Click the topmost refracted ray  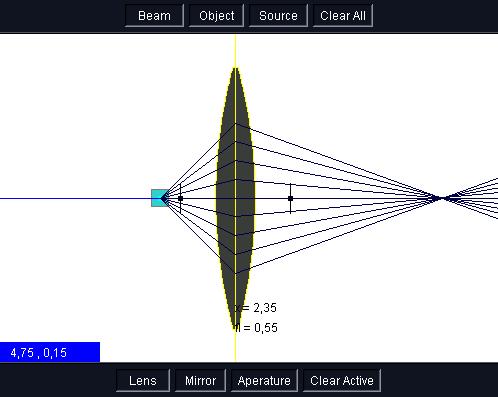point(333,159)
